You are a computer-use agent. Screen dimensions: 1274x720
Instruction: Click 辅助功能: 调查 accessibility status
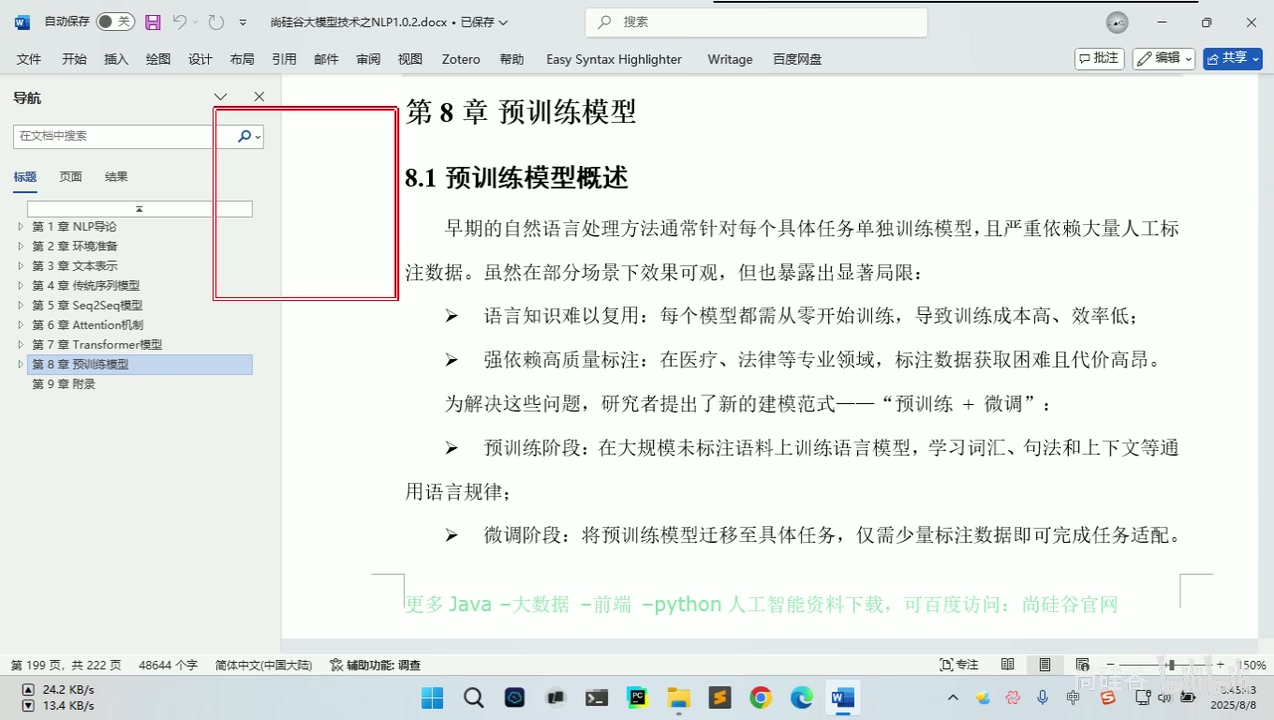click(375, 665)
